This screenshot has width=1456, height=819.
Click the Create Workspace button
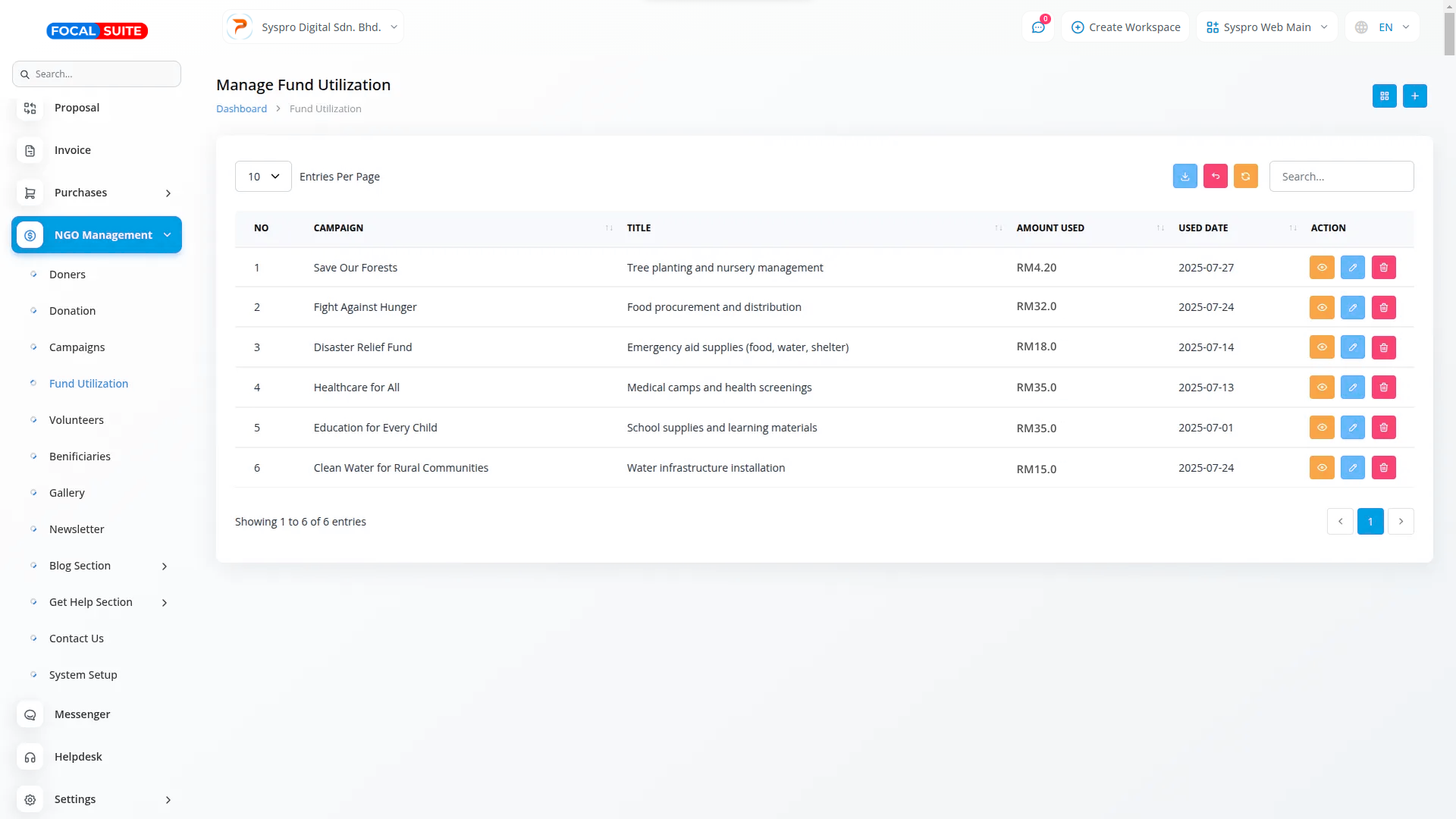[x=1125, y=27]
